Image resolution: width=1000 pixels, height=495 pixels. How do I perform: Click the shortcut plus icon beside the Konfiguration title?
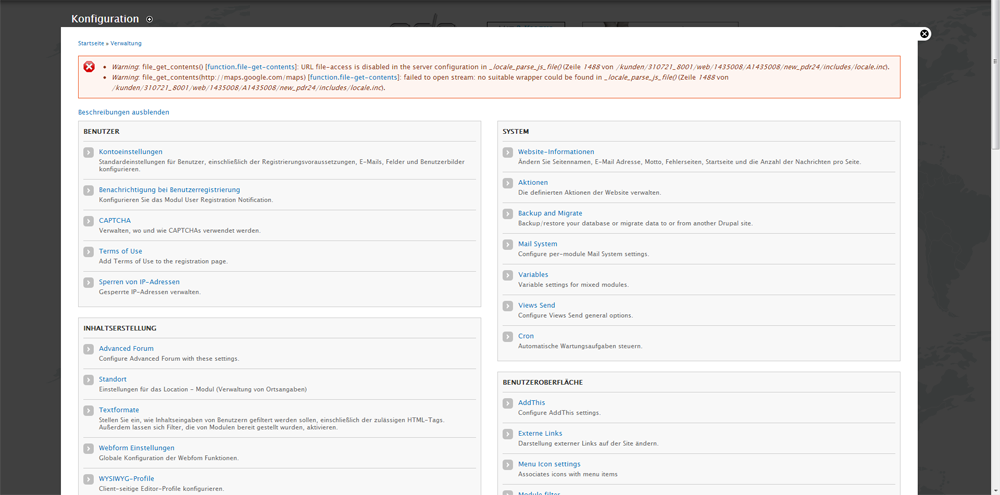(150, 19)
